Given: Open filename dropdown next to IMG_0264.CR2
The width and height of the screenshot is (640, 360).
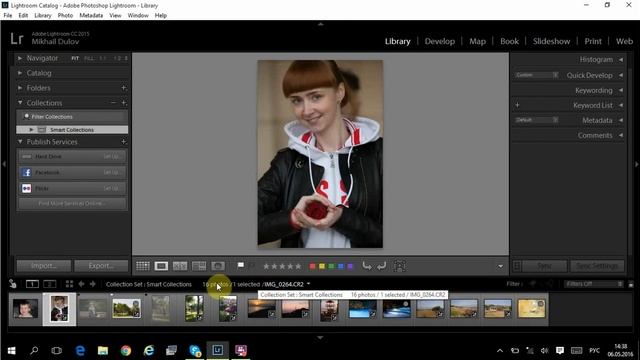Looking at the screenshot, I should pos(309,284).
